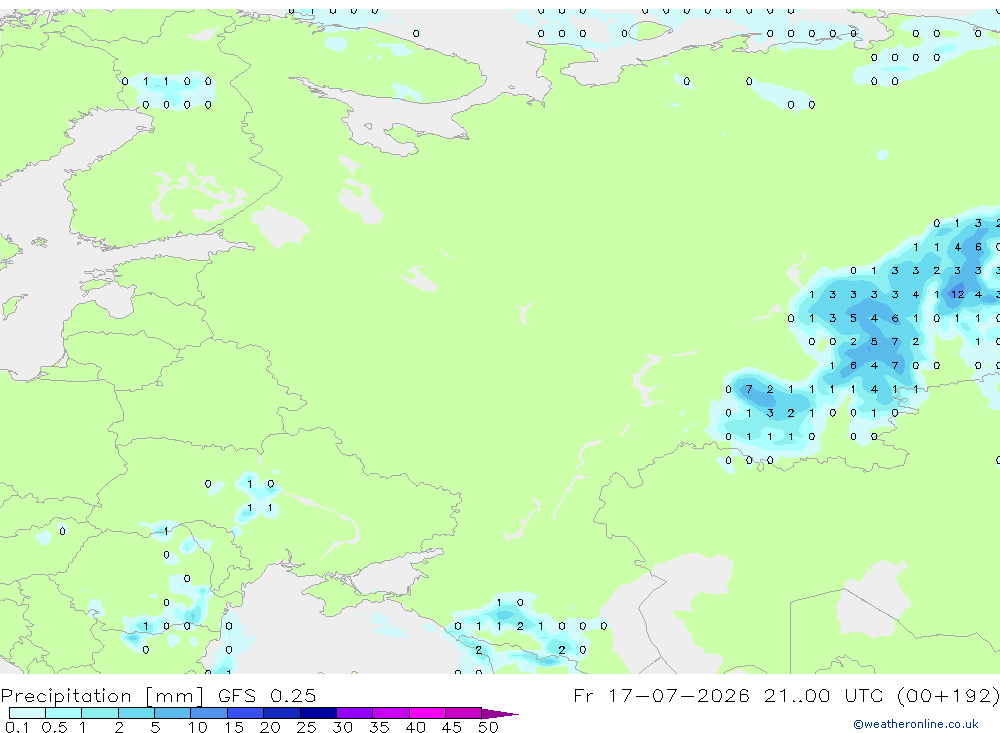
Task: Click legend swatch between 35 and 40
Action: 391,713
